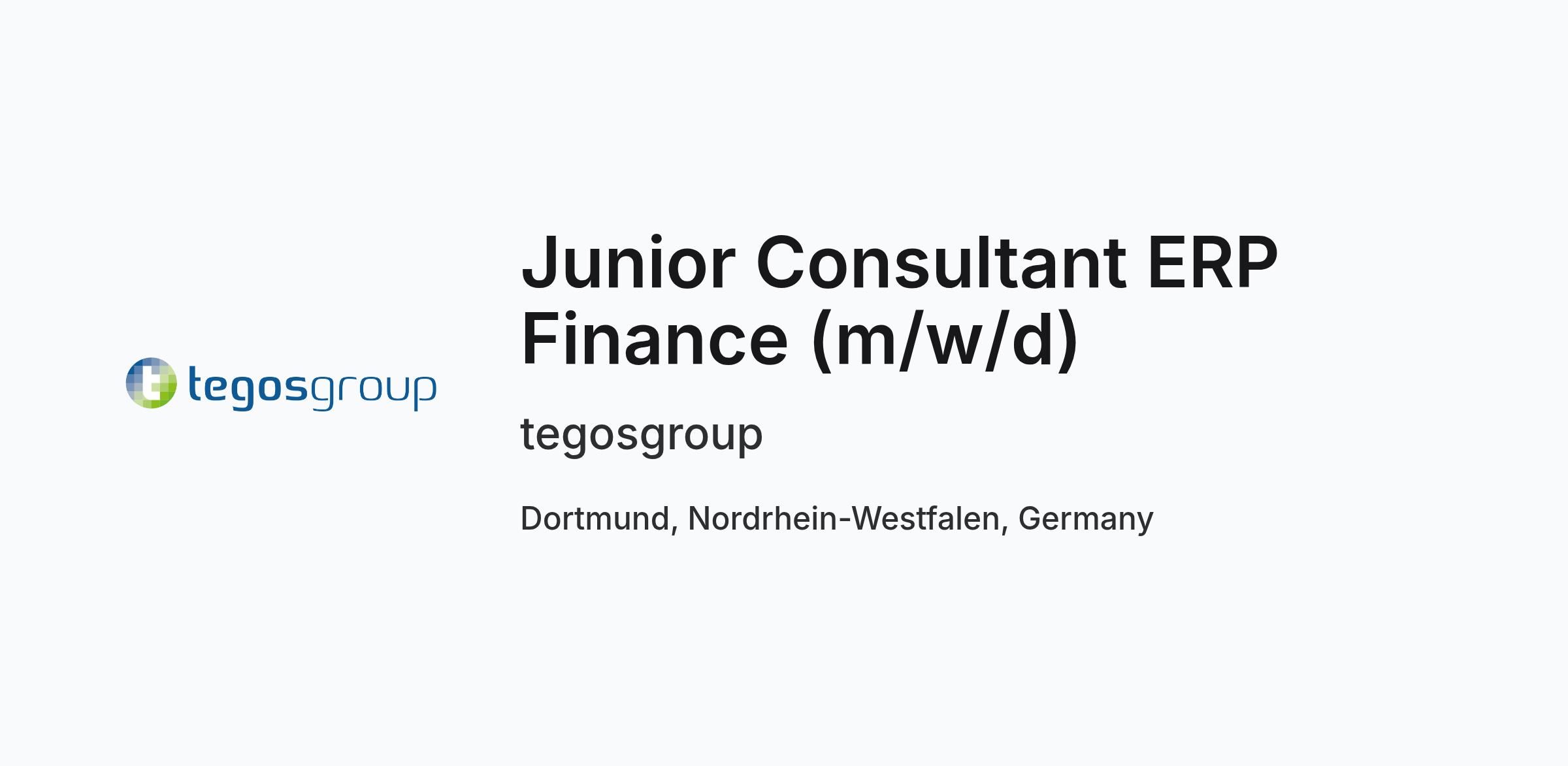Image resolution: width=1568 pixels, height=766 pixels.
Task: Click the round pixelated tegosgroup logo icon
Action: (x=151, y=383)
